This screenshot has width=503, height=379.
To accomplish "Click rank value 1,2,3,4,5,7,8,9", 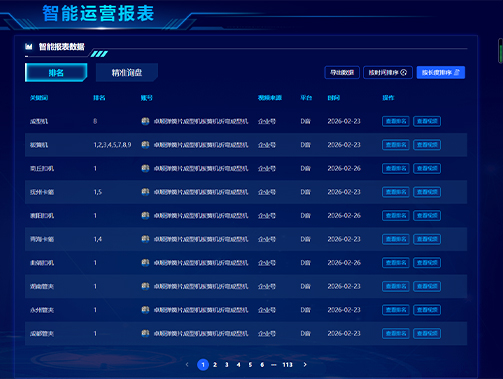I will 112,145.
